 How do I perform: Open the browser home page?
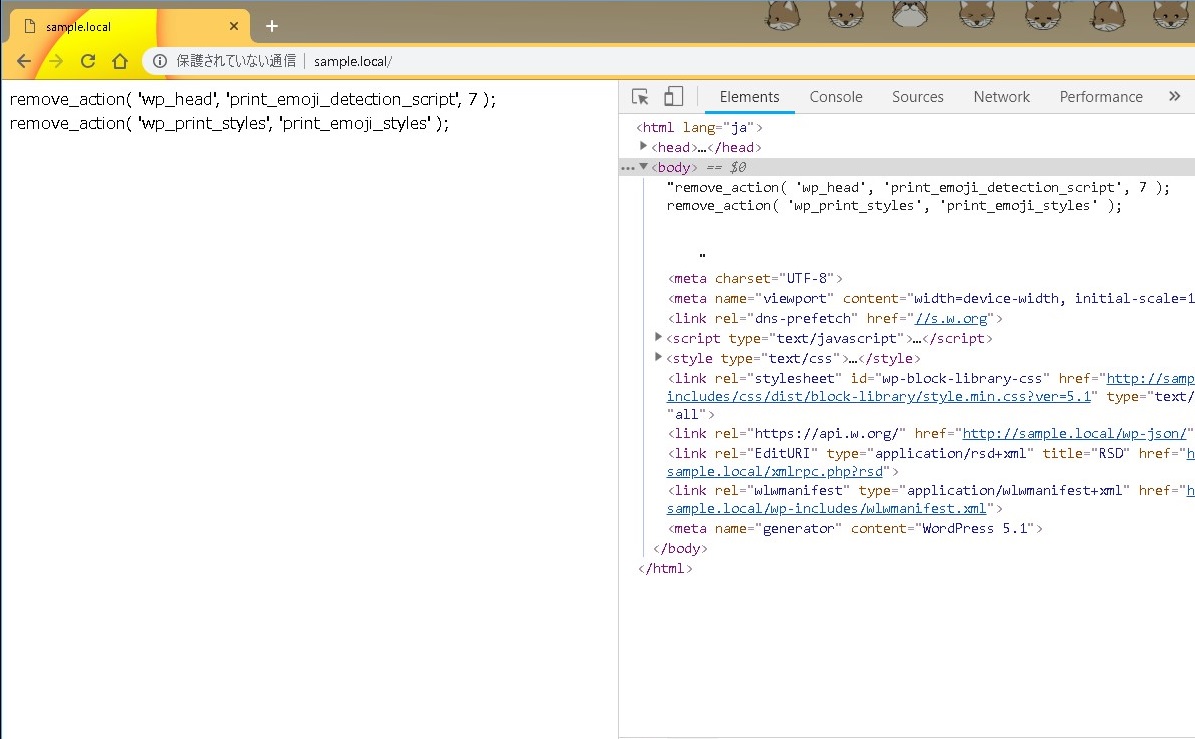119,61
